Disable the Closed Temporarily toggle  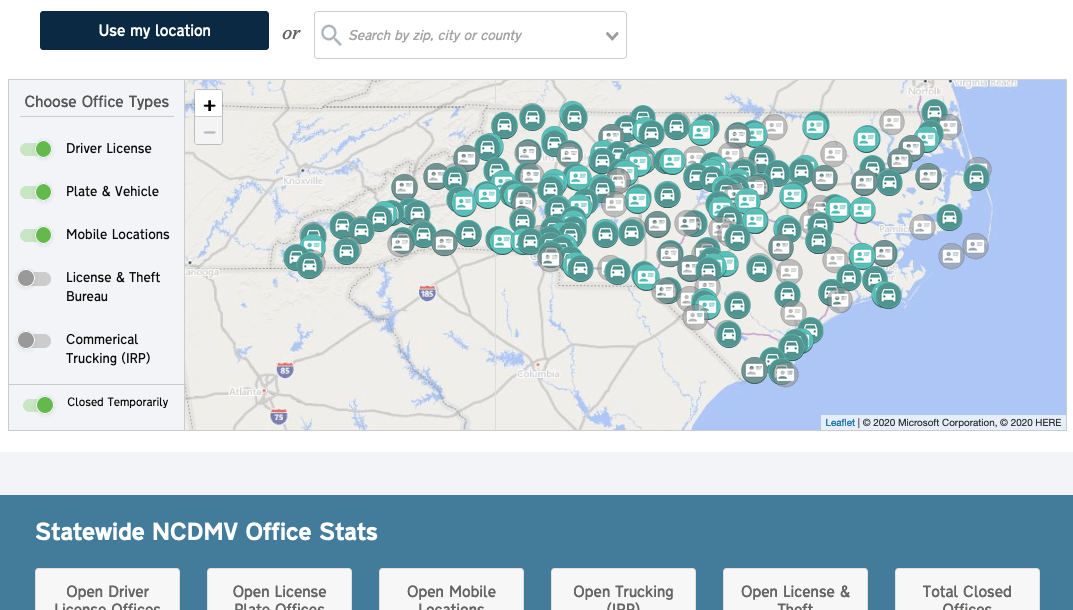coord(37,404)
